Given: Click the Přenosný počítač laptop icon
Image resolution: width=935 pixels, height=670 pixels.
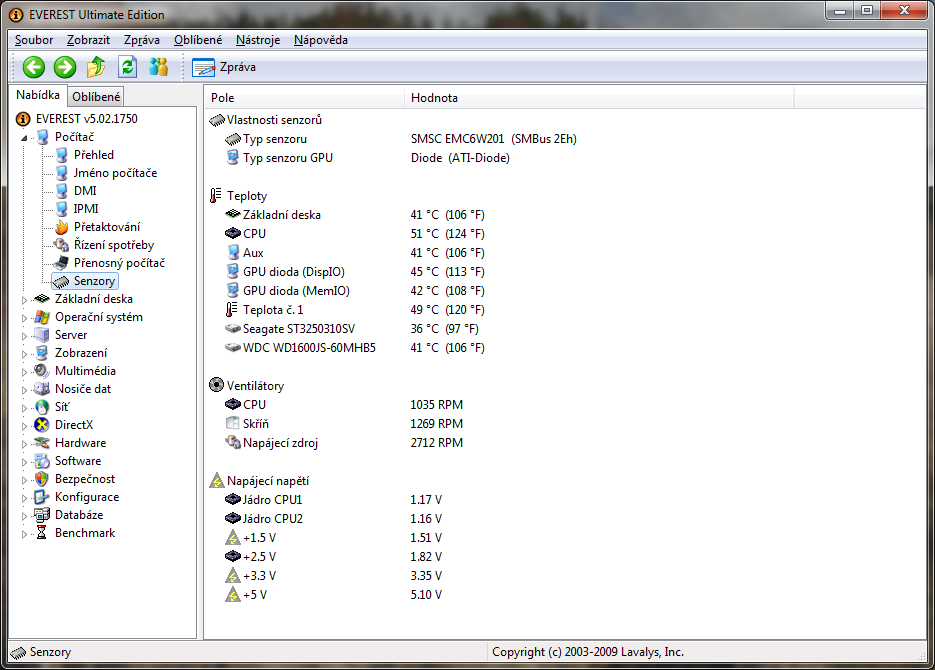Looking at the screenshot, I should tap(61, 263).
